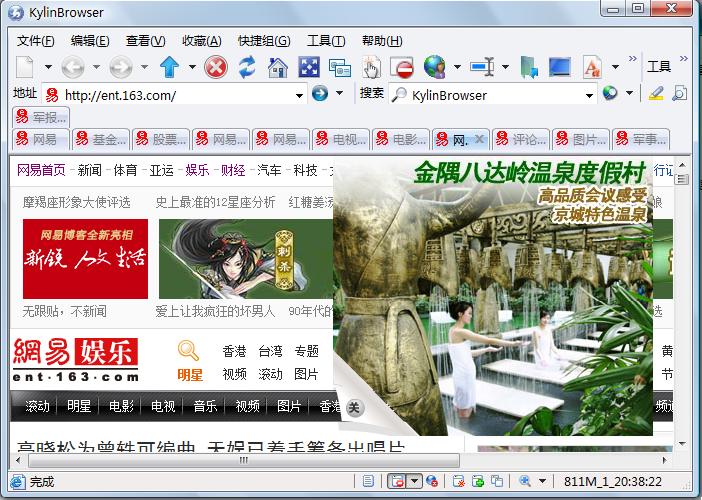
Task: Click the horizontal scrollbar thumb
Action: click(x=244, y=460)
